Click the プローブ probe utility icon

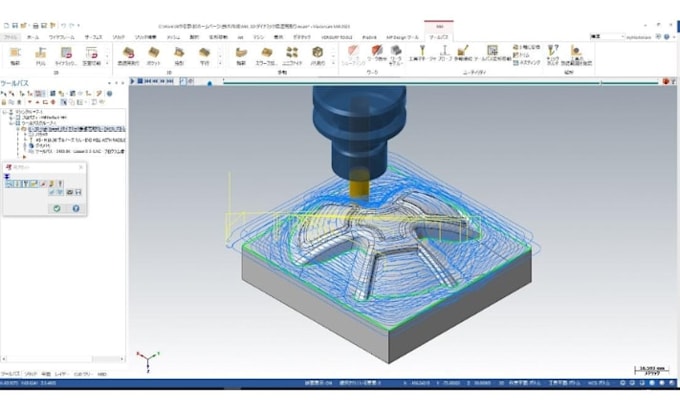pyautogui.click(x=445, y=54)
